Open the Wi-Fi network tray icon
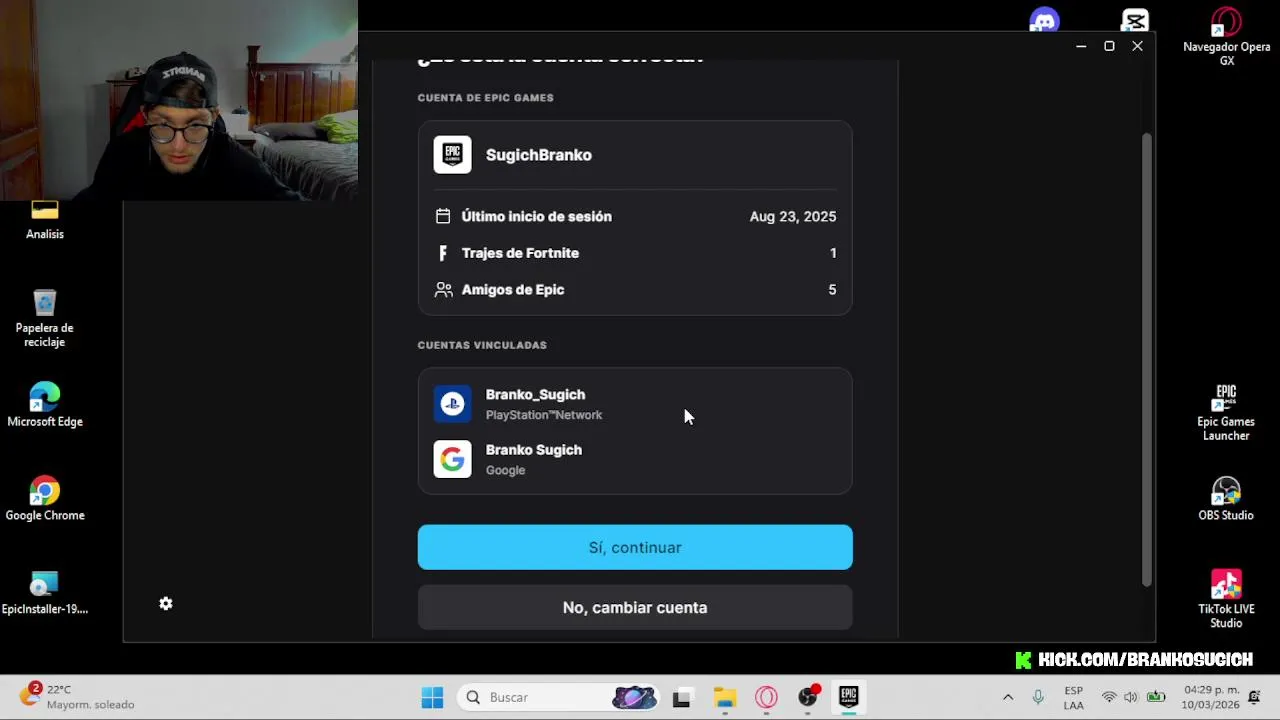Viewport: 1280px width, 720px height. pyautogui.click(x=1109, y=697)
